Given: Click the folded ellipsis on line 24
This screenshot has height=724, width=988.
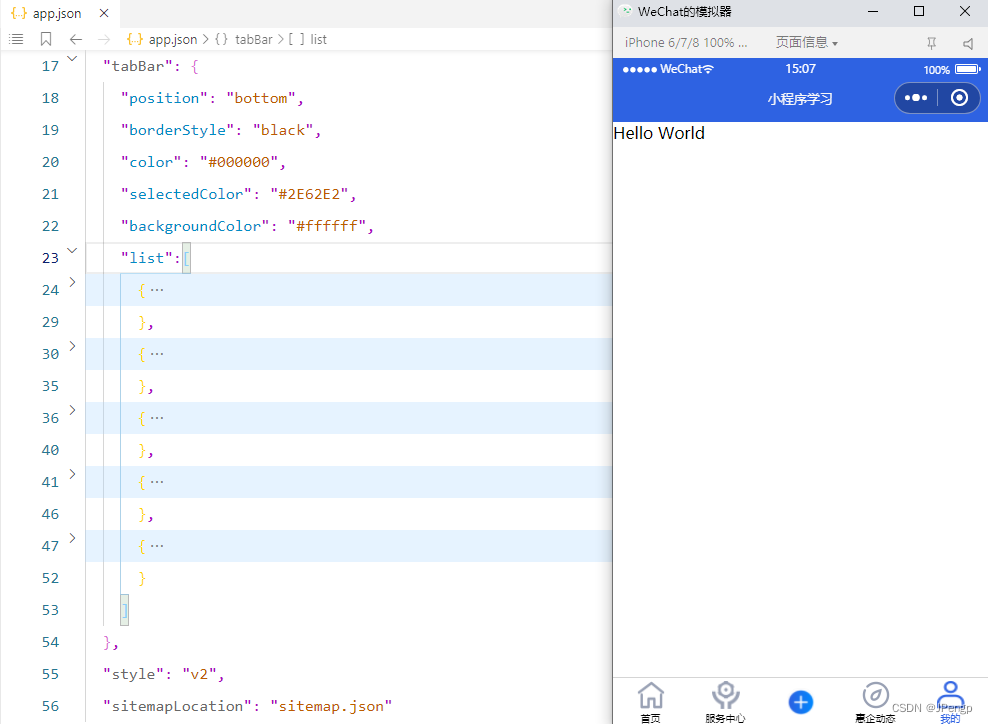Looking at the screenshot, I should point(157,290).
